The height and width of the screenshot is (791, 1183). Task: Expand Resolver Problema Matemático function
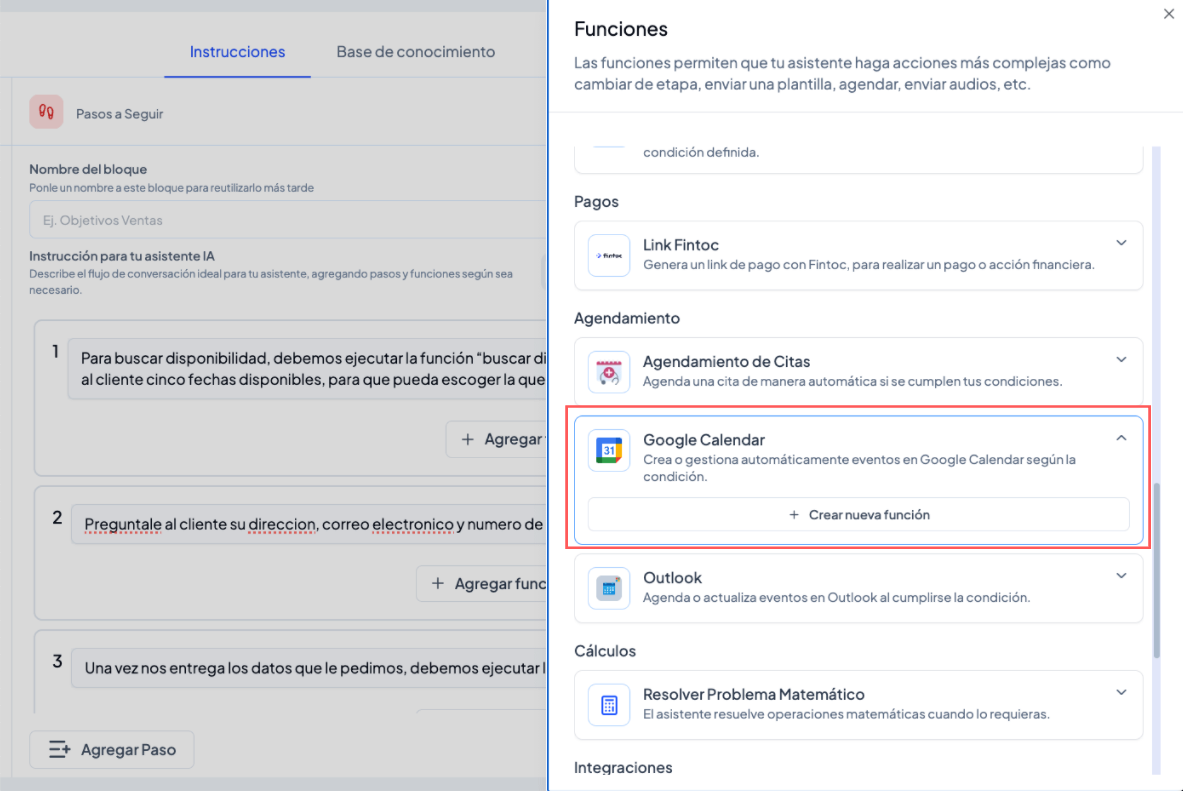pos(1121,692)
